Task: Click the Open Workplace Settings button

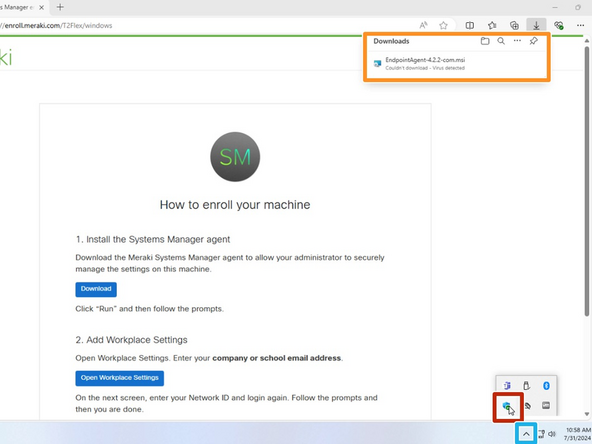Action: click(119, 378)
